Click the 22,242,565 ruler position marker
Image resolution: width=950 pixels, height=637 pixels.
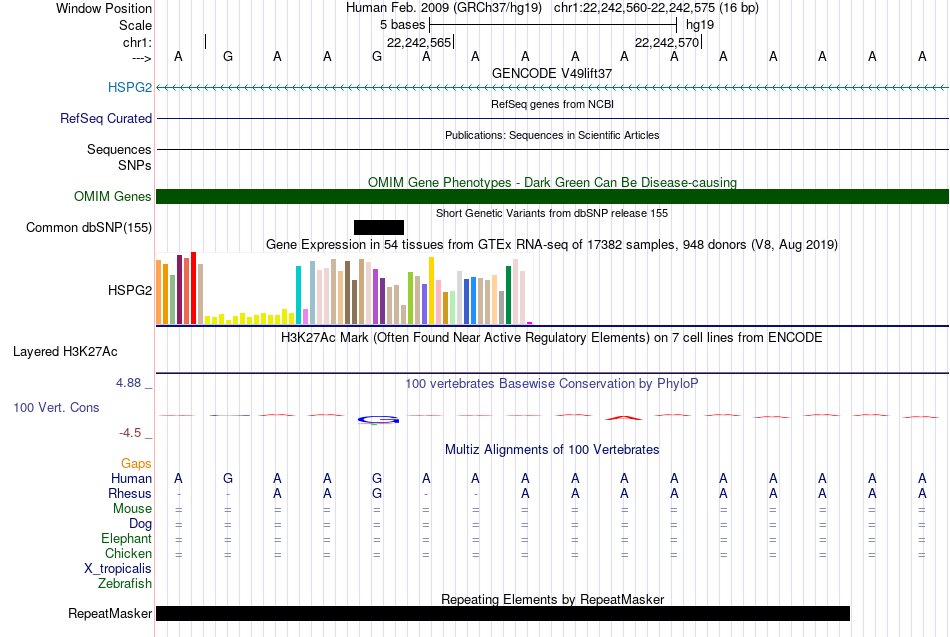tap(420, 42)
